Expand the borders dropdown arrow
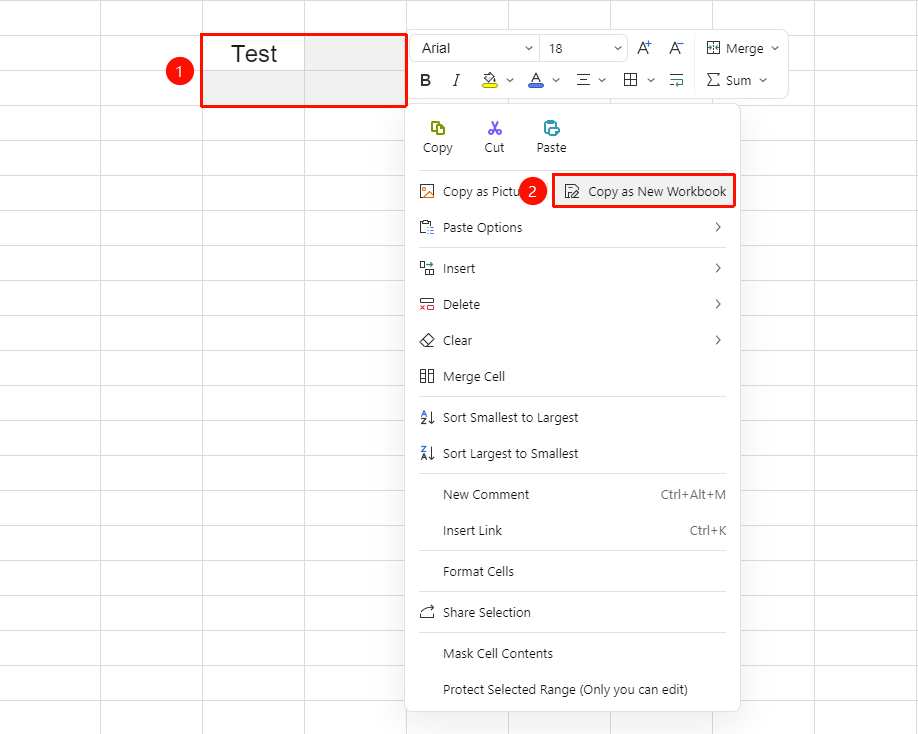 [x=651, y=80]
